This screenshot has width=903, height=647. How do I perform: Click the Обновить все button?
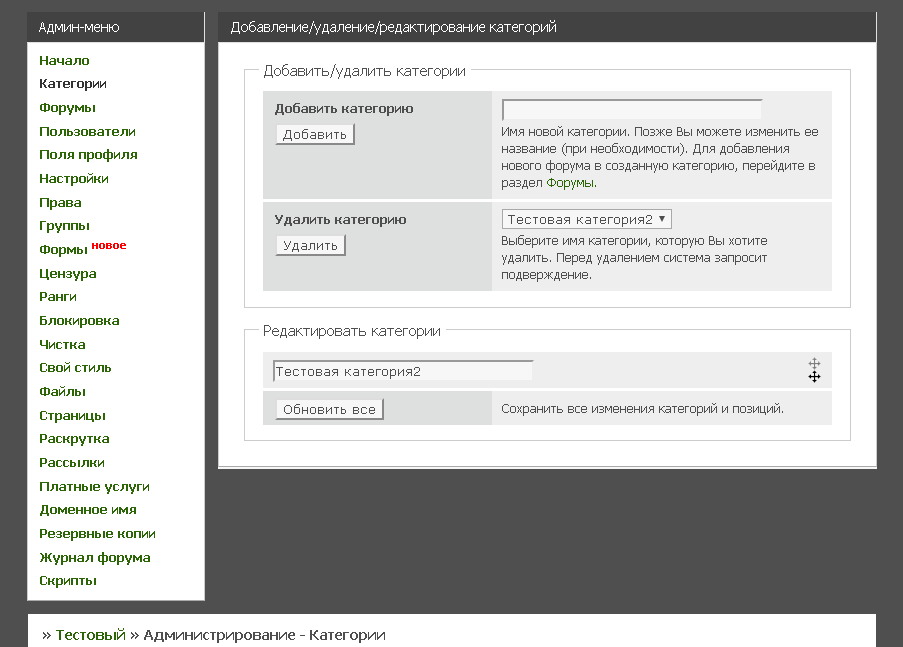pos(329,410)
